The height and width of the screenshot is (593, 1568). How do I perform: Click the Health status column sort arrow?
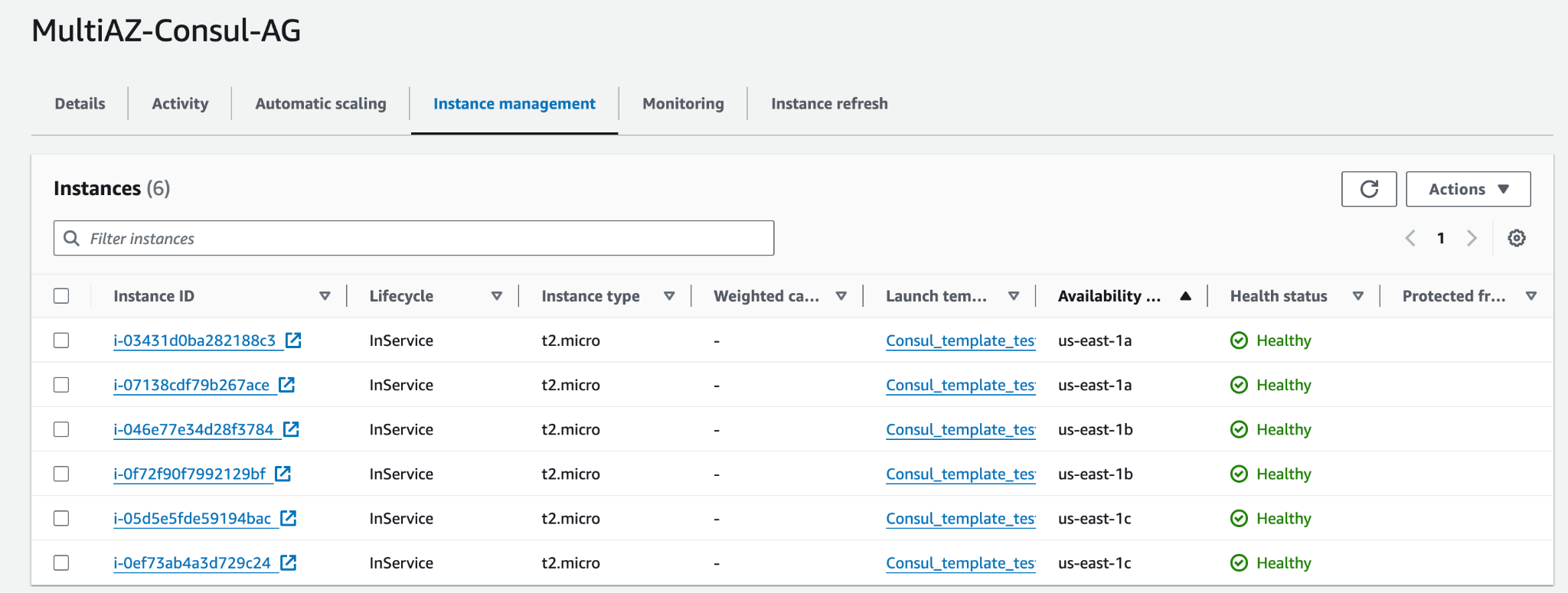pos(1357,296)
